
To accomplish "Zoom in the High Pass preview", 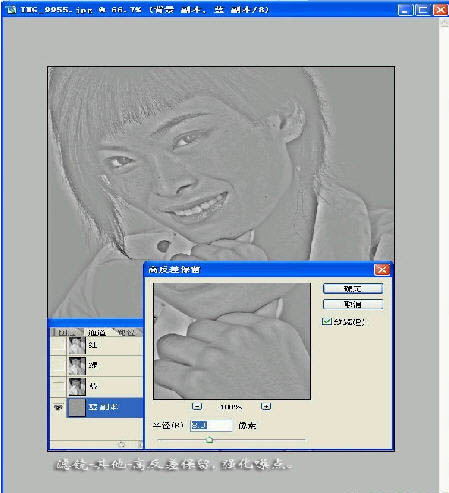I will point(266,406).
